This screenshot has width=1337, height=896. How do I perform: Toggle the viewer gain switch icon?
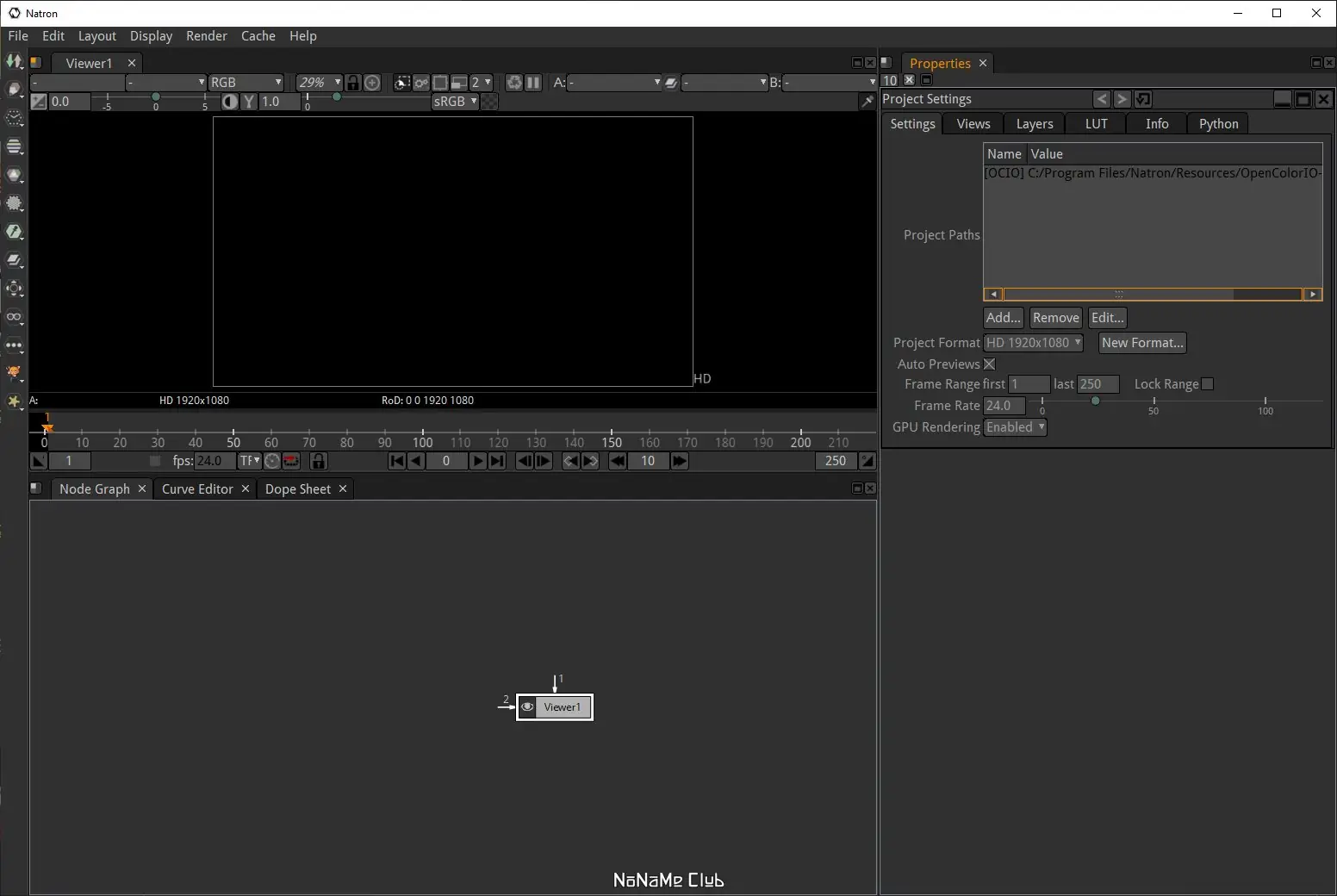39,102
